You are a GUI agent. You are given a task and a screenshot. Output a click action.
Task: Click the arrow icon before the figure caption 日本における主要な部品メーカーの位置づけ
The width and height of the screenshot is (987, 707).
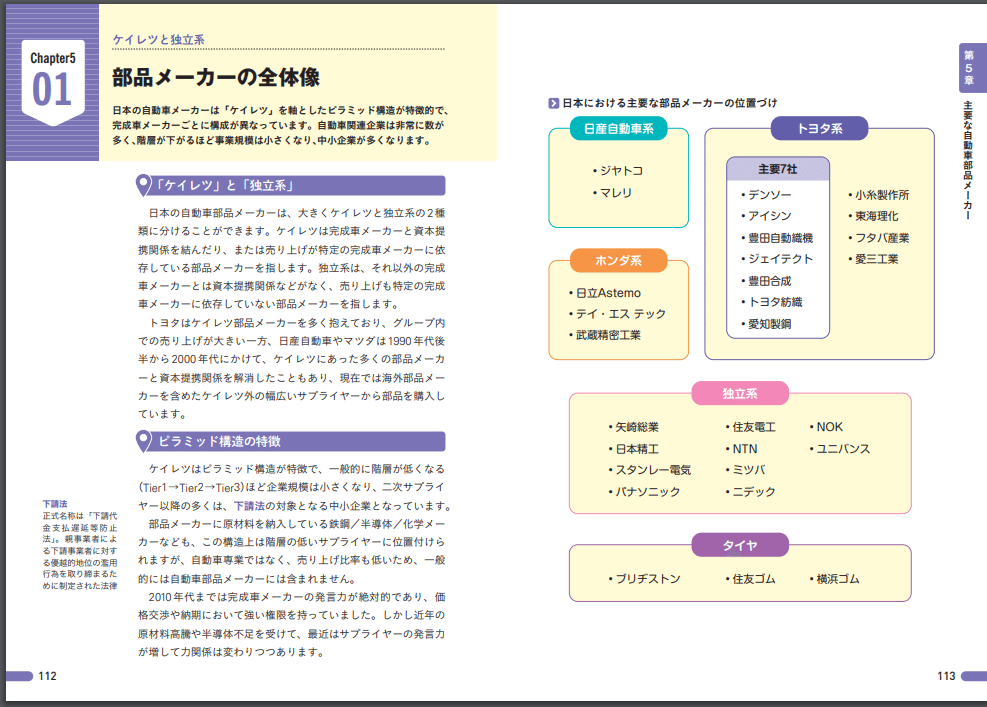554,103
